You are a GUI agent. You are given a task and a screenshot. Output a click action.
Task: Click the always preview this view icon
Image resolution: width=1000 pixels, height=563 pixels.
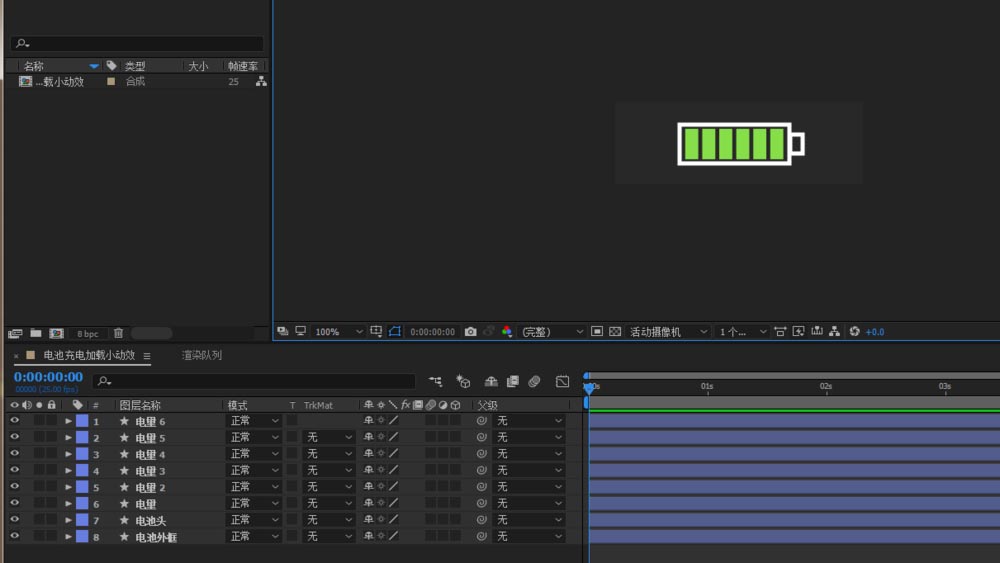point(283,331)
